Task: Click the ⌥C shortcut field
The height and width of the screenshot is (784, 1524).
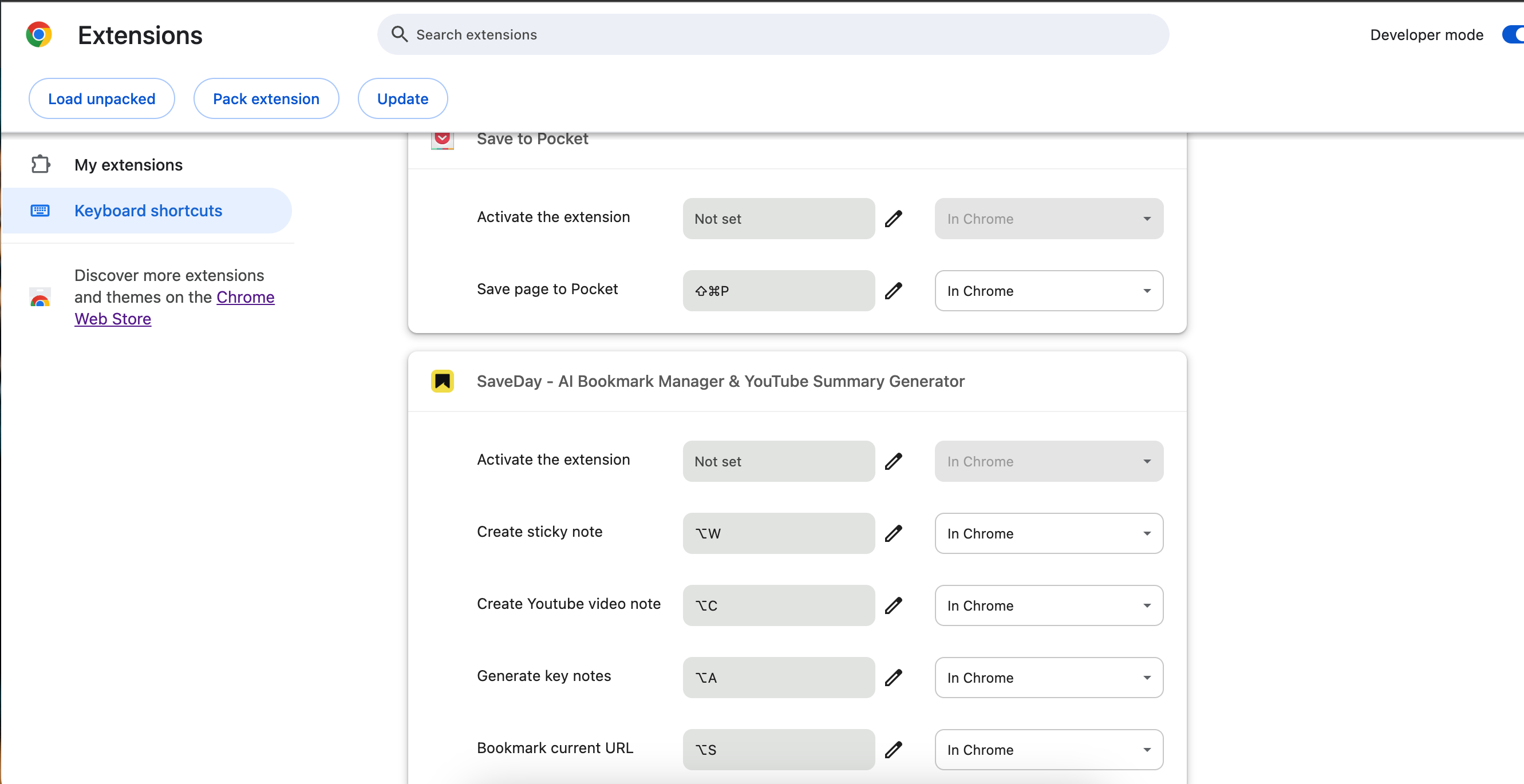Action: (x=779, y=605)
